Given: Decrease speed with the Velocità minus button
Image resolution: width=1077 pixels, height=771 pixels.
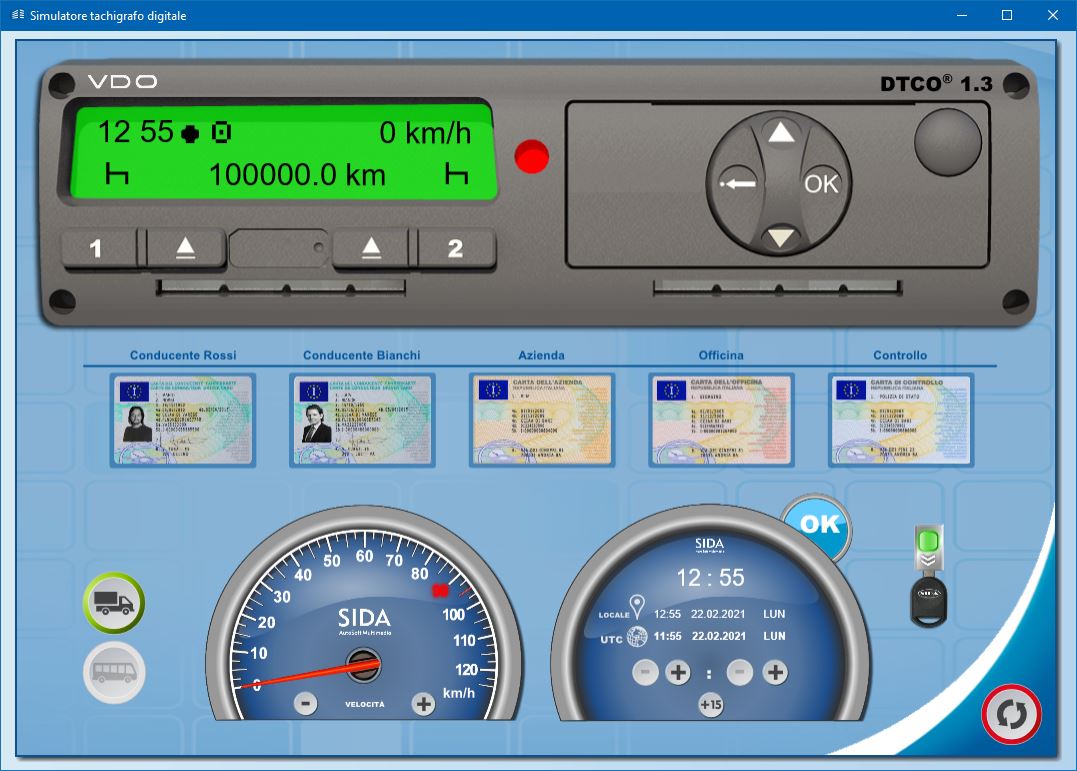Looking at the screenshot, I should click(306, 704).
